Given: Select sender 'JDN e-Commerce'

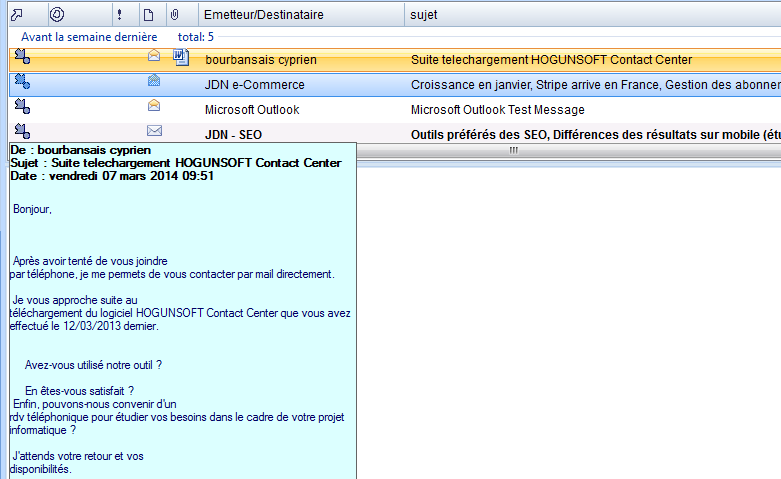Looking at the screenshot, I should click(255, 85).
